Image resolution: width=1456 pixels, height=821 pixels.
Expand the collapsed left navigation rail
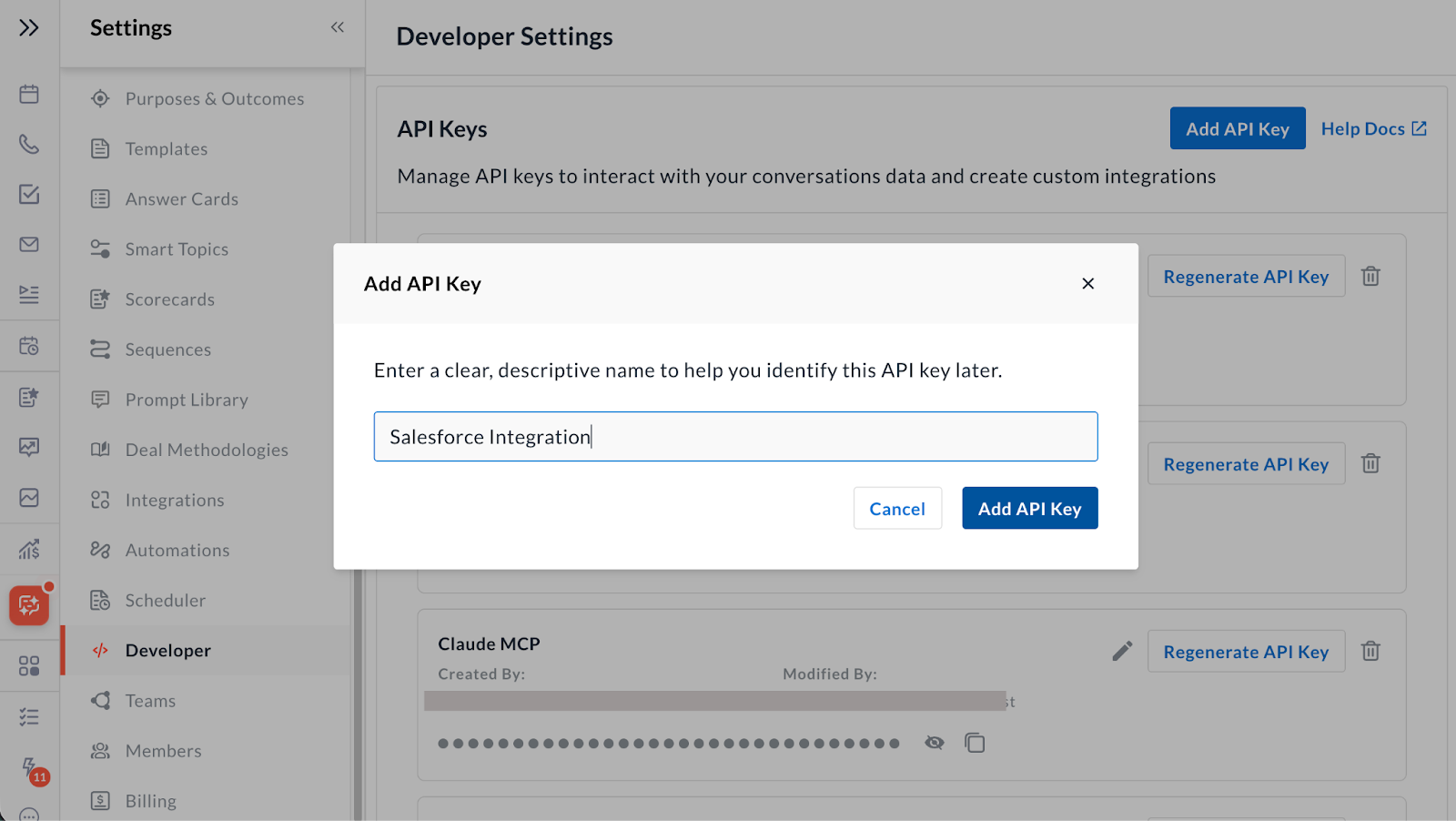tap(28, 26)
